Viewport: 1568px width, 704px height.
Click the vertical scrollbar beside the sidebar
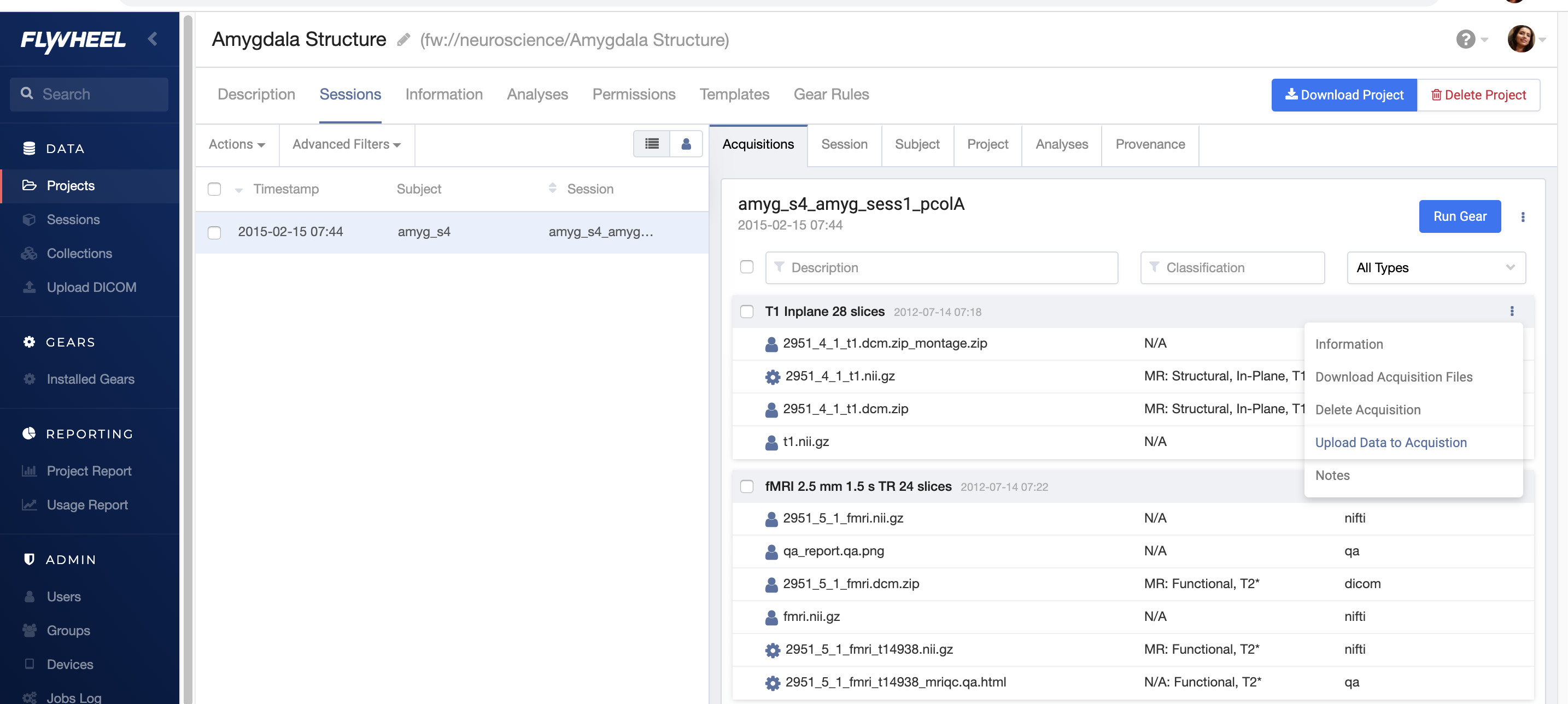188,359
